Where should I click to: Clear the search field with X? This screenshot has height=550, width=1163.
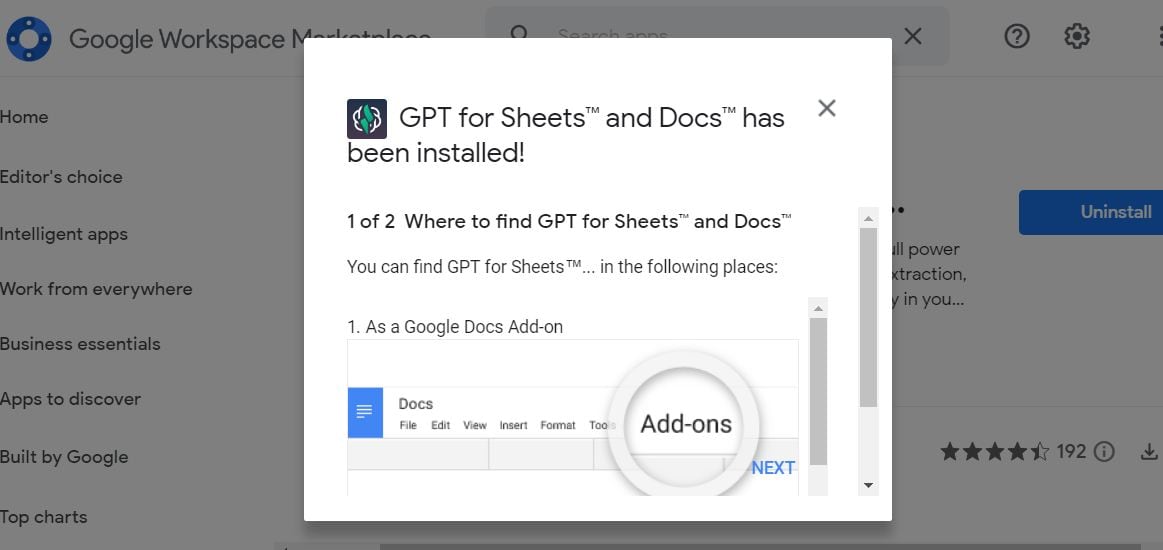tap(913, 36)
